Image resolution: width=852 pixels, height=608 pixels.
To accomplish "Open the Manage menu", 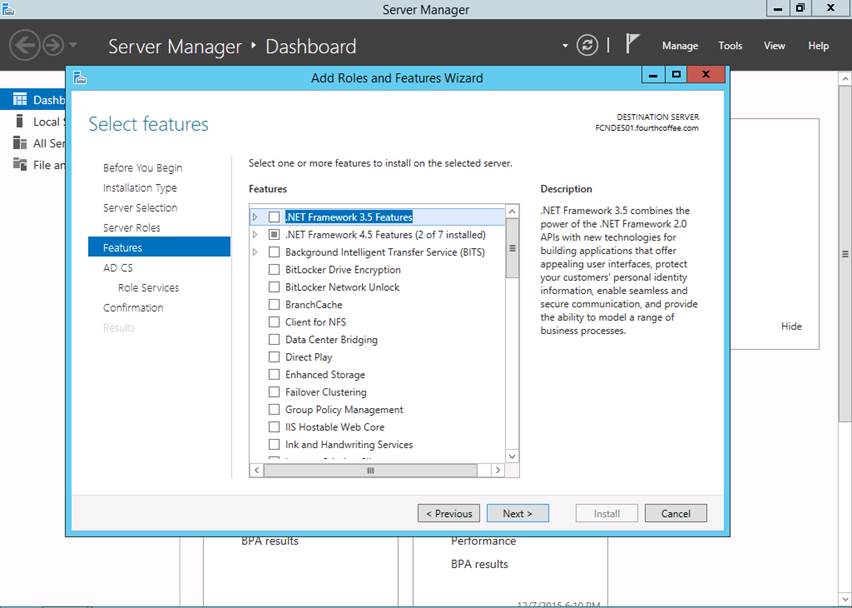I will click(679, 46).
